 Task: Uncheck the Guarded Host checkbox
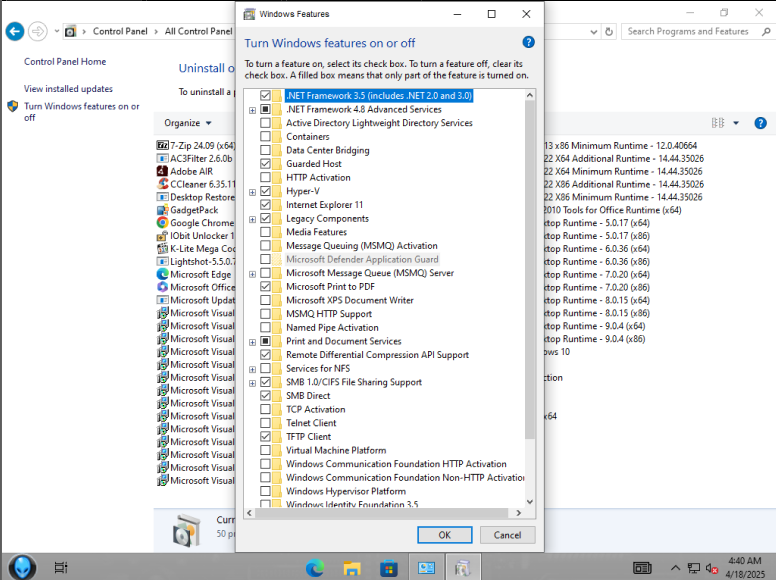click(x=265, y=164)
